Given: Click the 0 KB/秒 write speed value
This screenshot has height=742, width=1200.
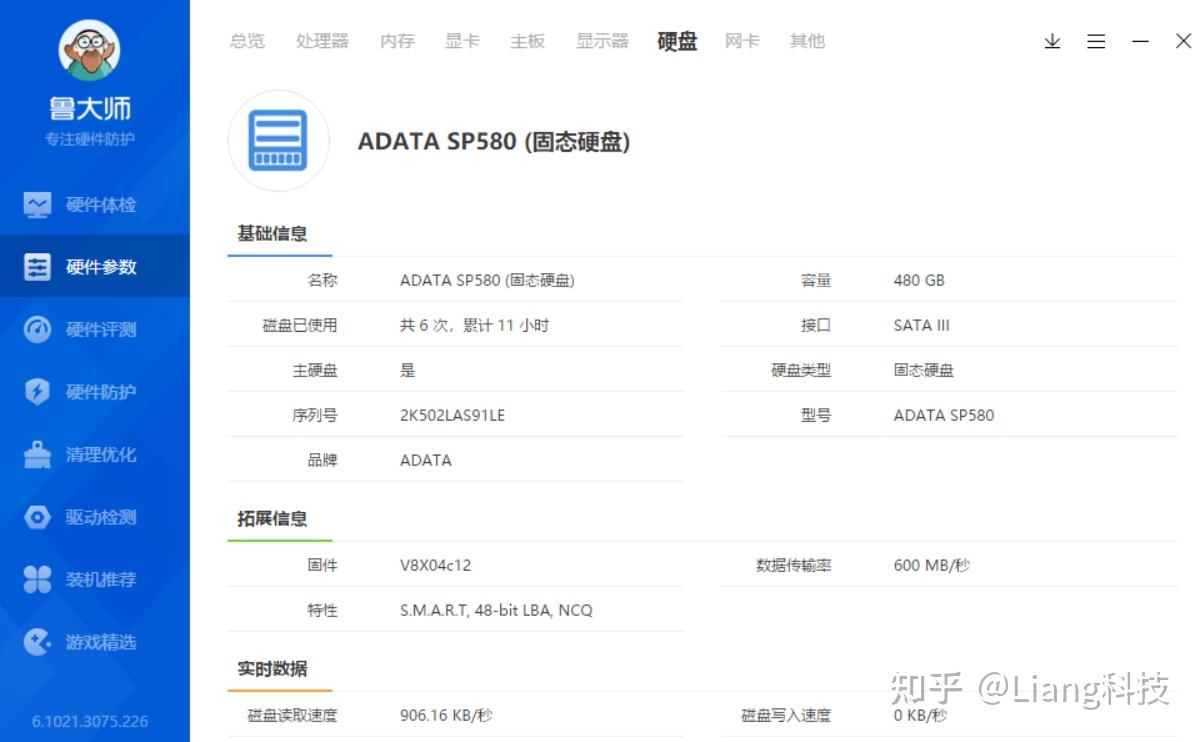Looking at the screenshot, I should [x=921, y=715].
